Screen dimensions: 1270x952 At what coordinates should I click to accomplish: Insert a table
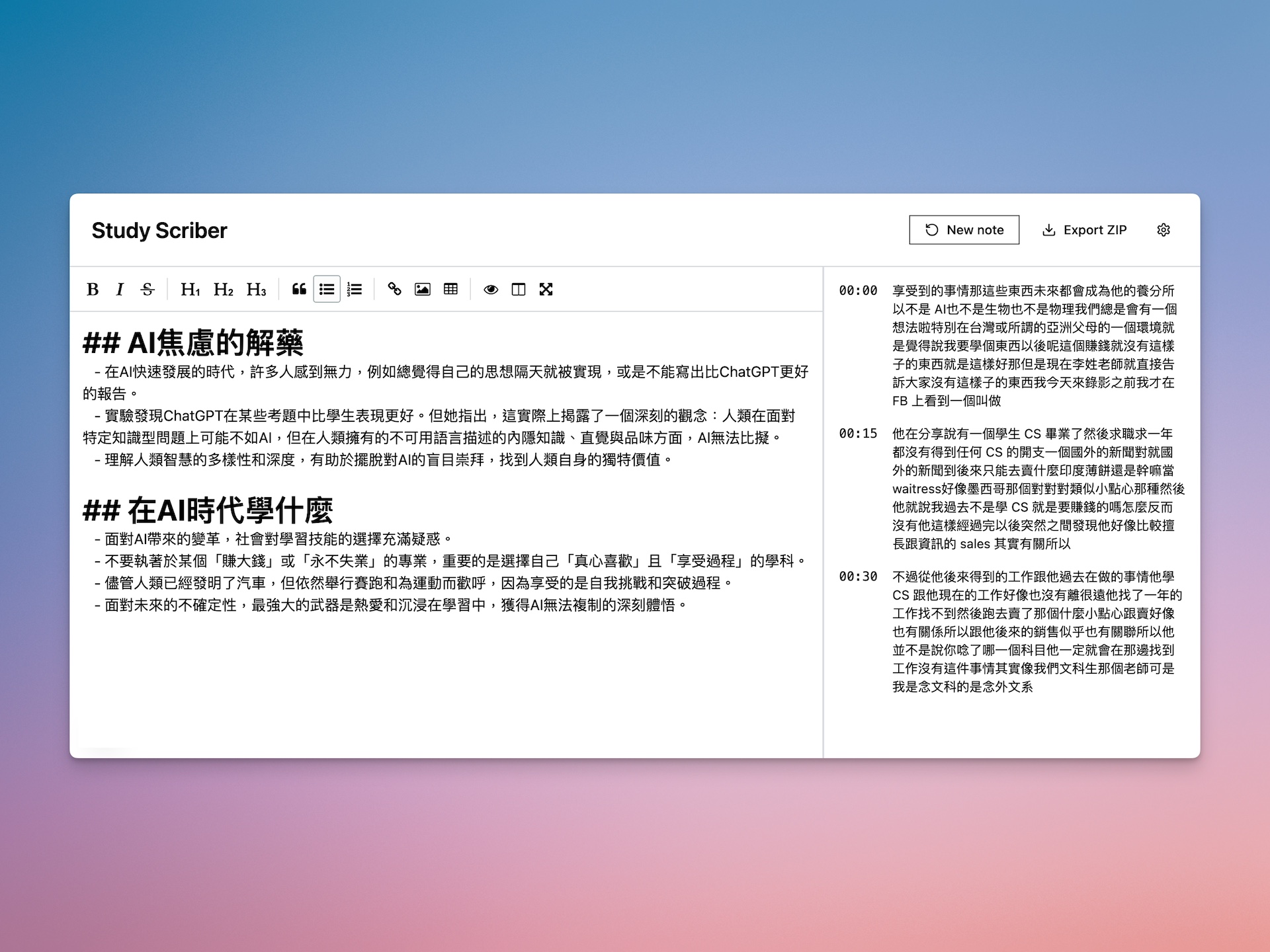[x=450, y=290]
